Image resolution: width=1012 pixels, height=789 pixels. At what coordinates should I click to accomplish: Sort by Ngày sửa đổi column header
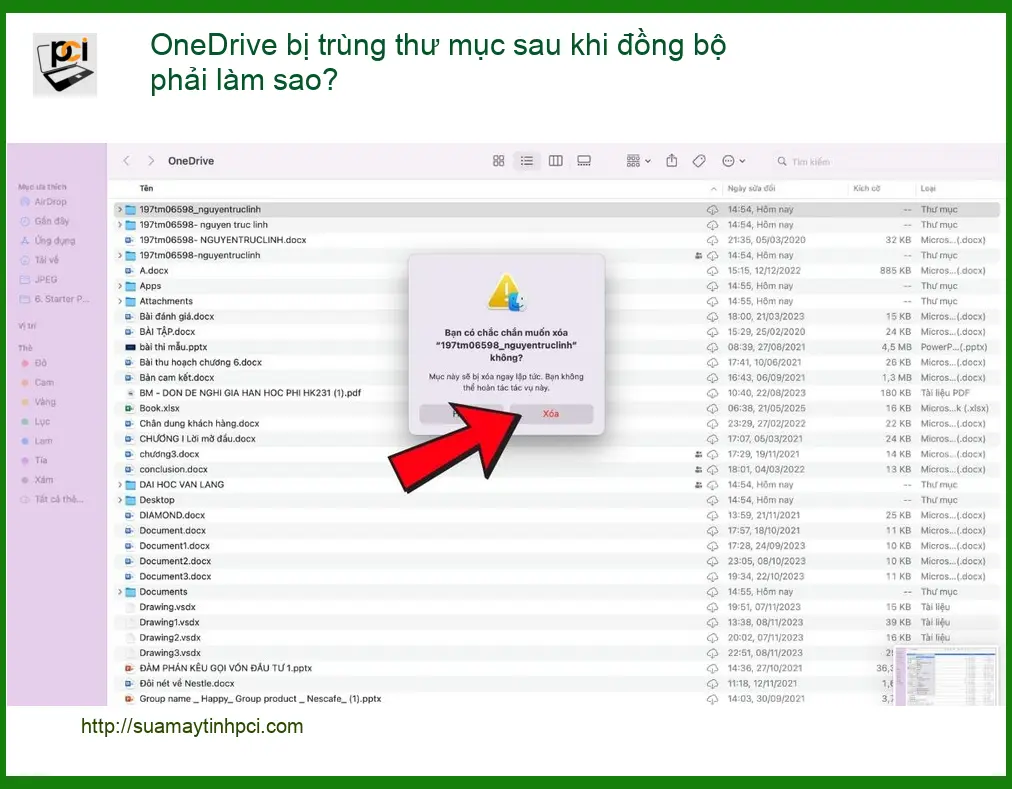pyautogui.click(x=751, y=189)
